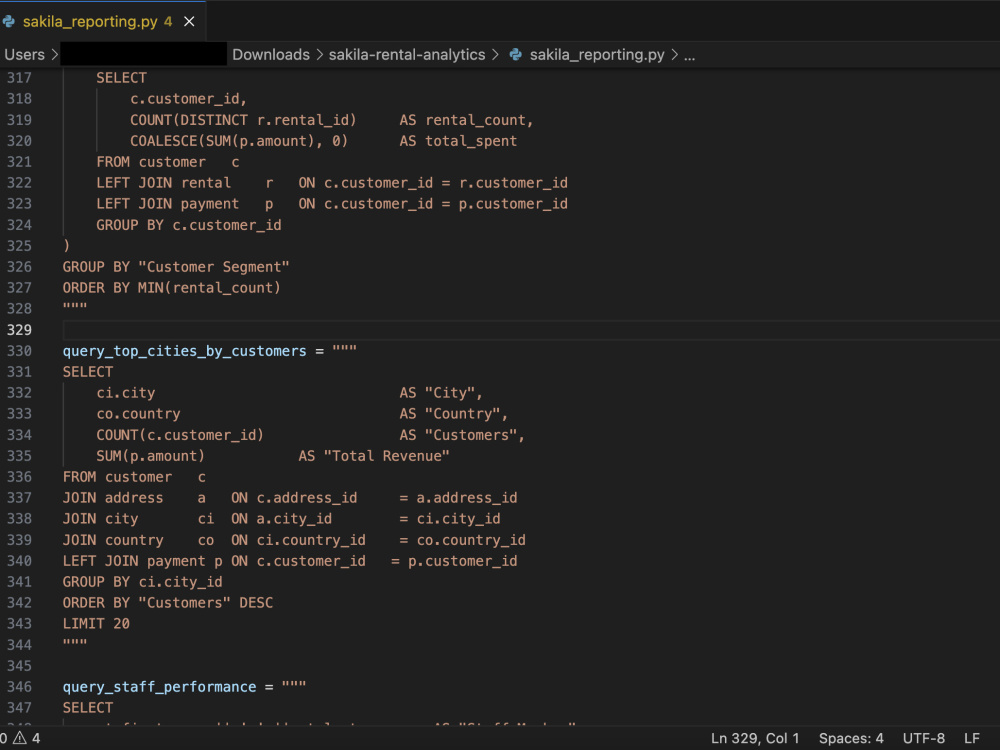This screenshot has height=750, width=1000.
Task: Click variable query_staff_performance
Action: coord(159,687)
